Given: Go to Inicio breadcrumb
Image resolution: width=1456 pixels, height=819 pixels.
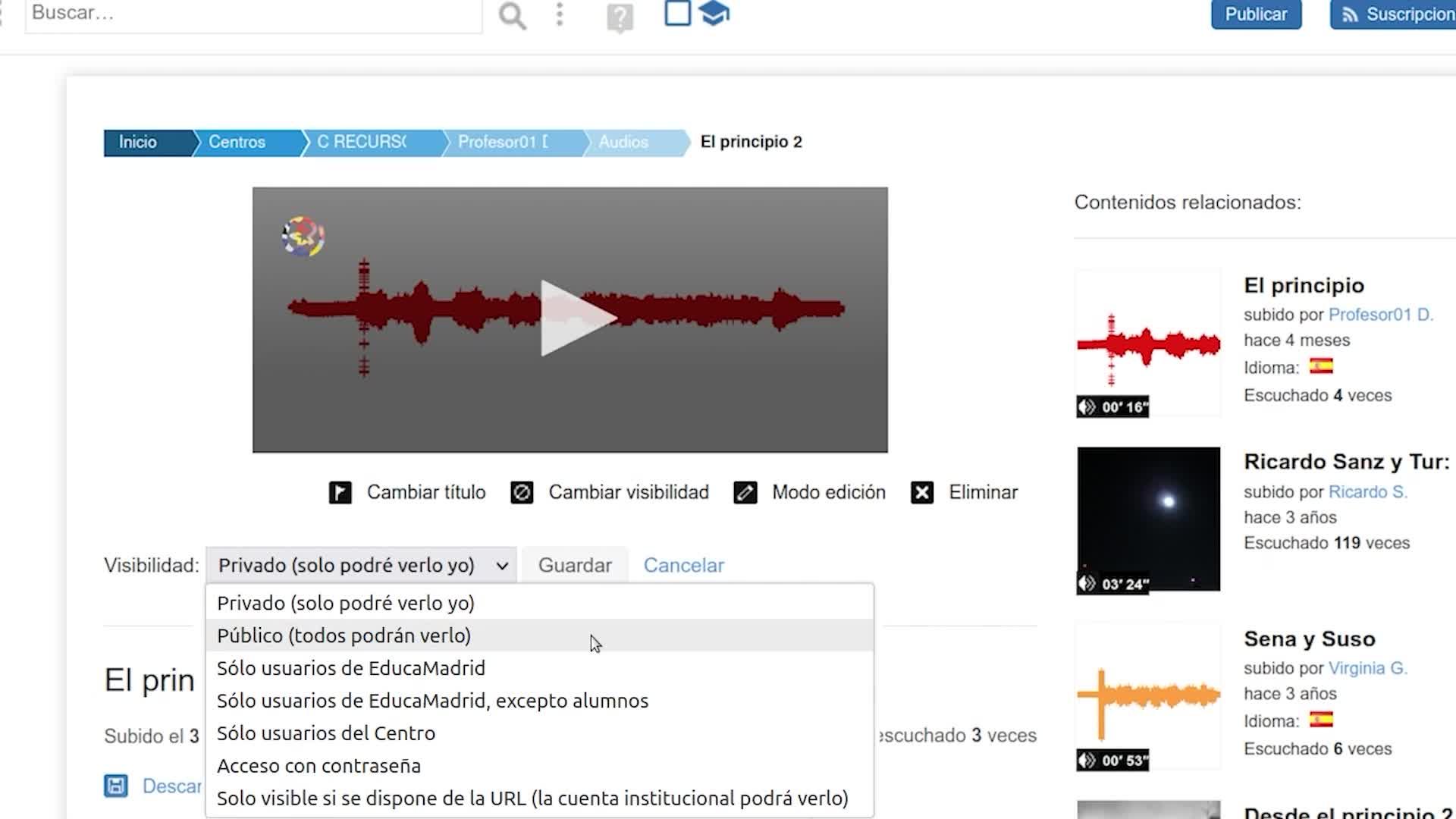Looking at the screenshot, I should (138, 143).
